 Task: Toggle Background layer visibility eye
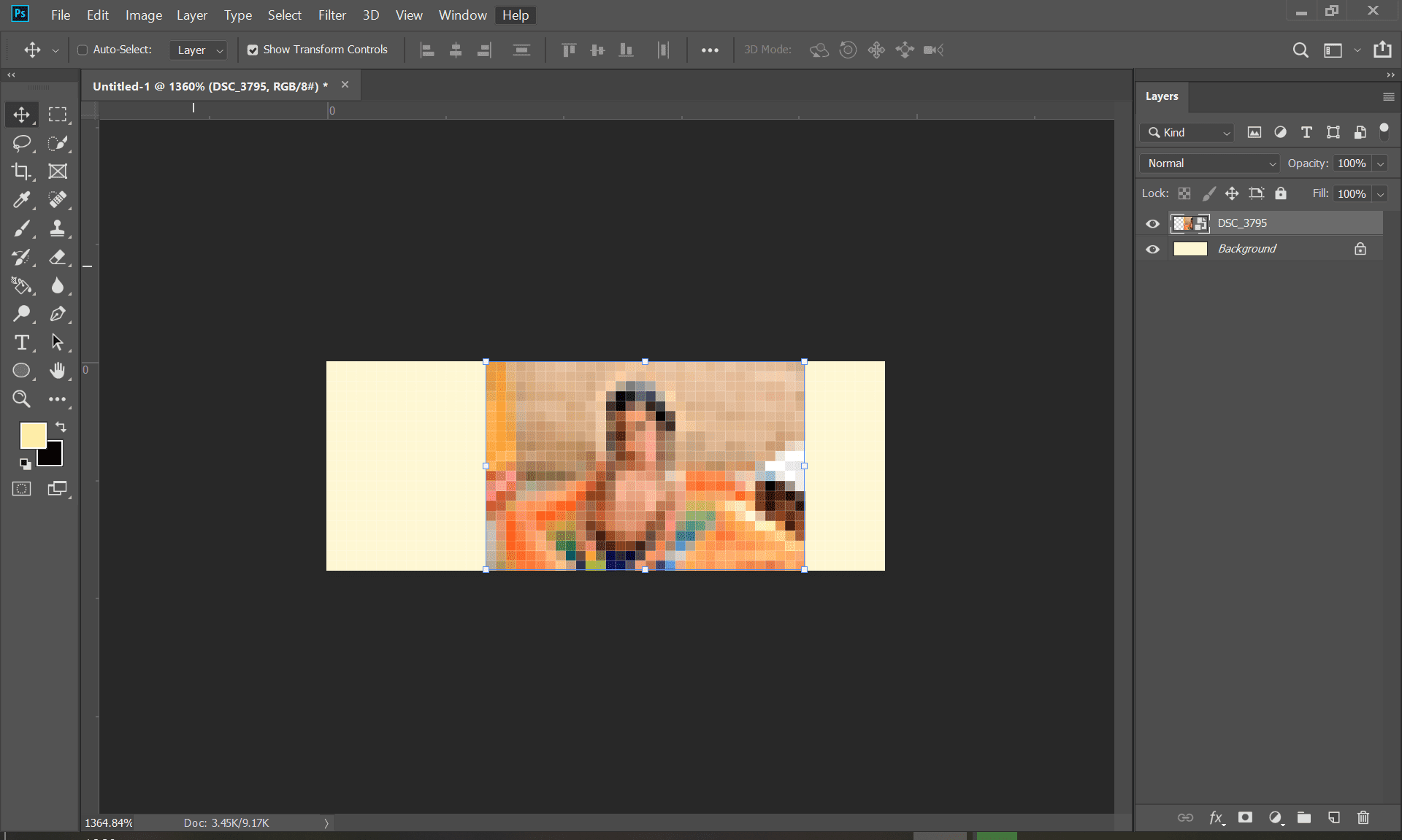click(x=1152, y=249)
